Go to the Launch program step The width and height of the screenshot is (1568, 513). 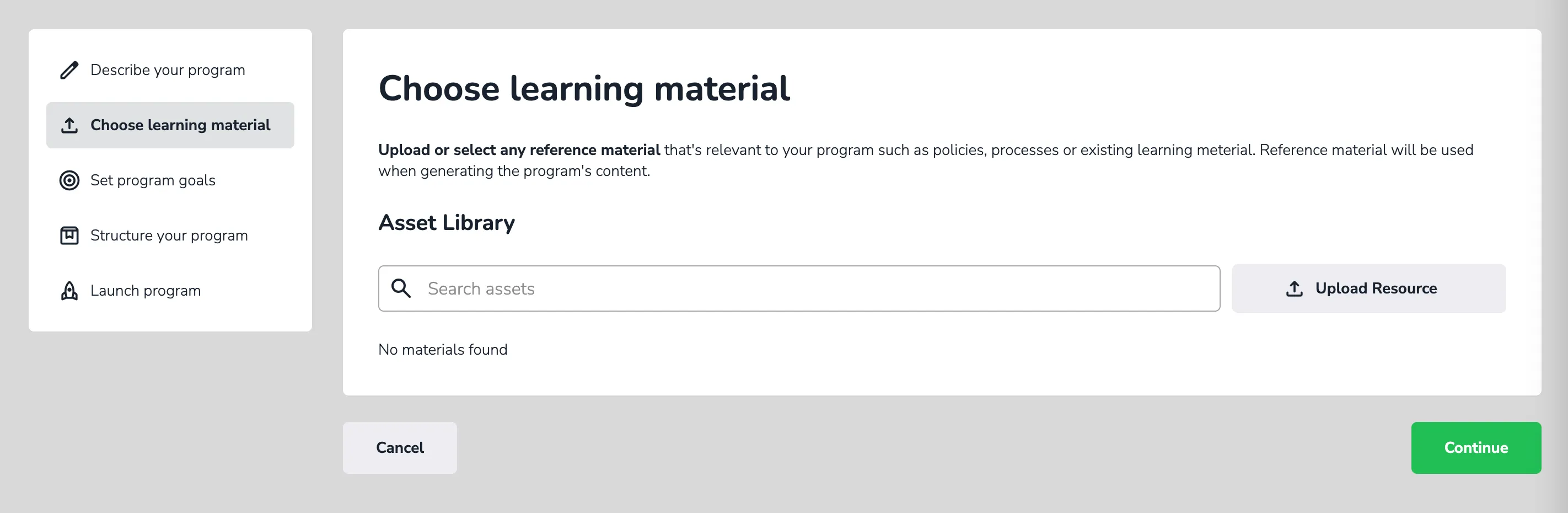[146, 291]
